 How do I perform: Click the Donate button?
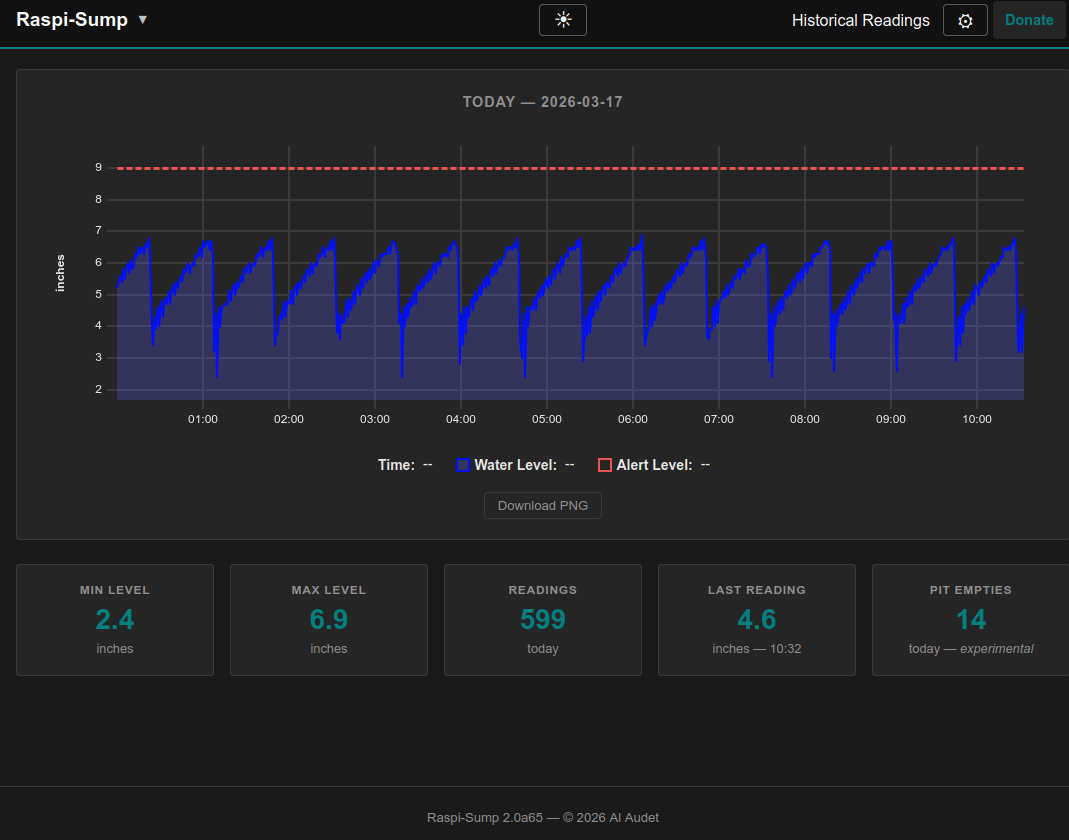pyautogui.click(x=1029, y=19)
